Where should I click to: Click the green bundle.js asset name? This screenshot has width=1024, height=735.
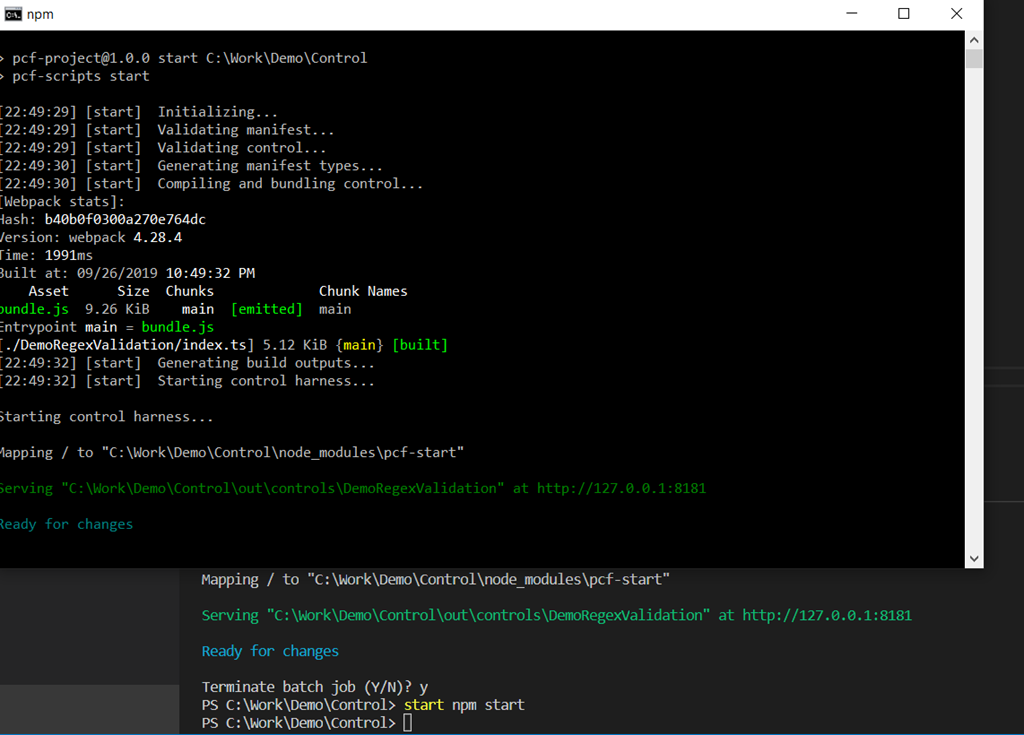[x=35, y=309]
